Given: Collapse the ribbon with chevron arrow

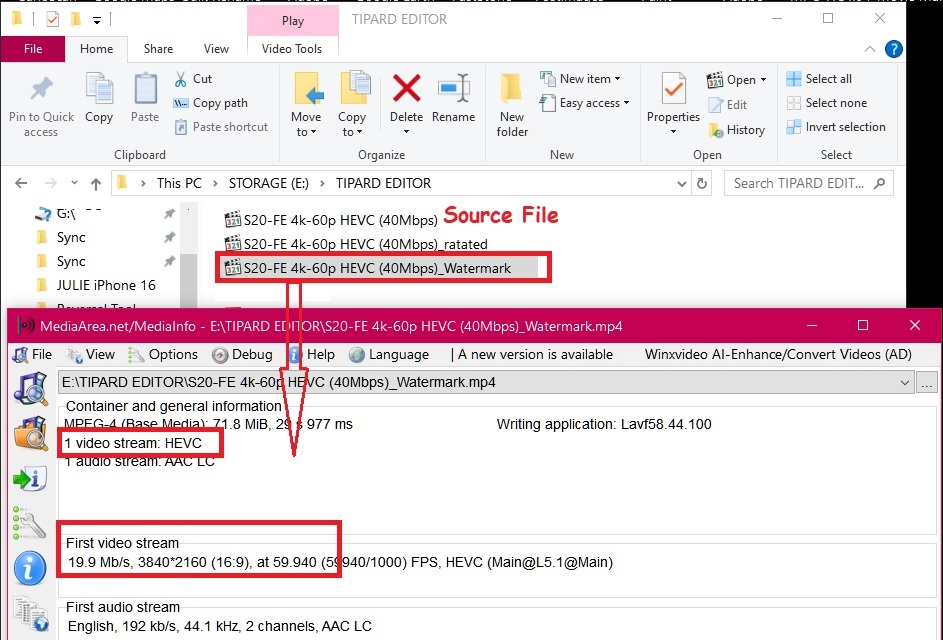Looking at the screenshot, I should point(870,49).
